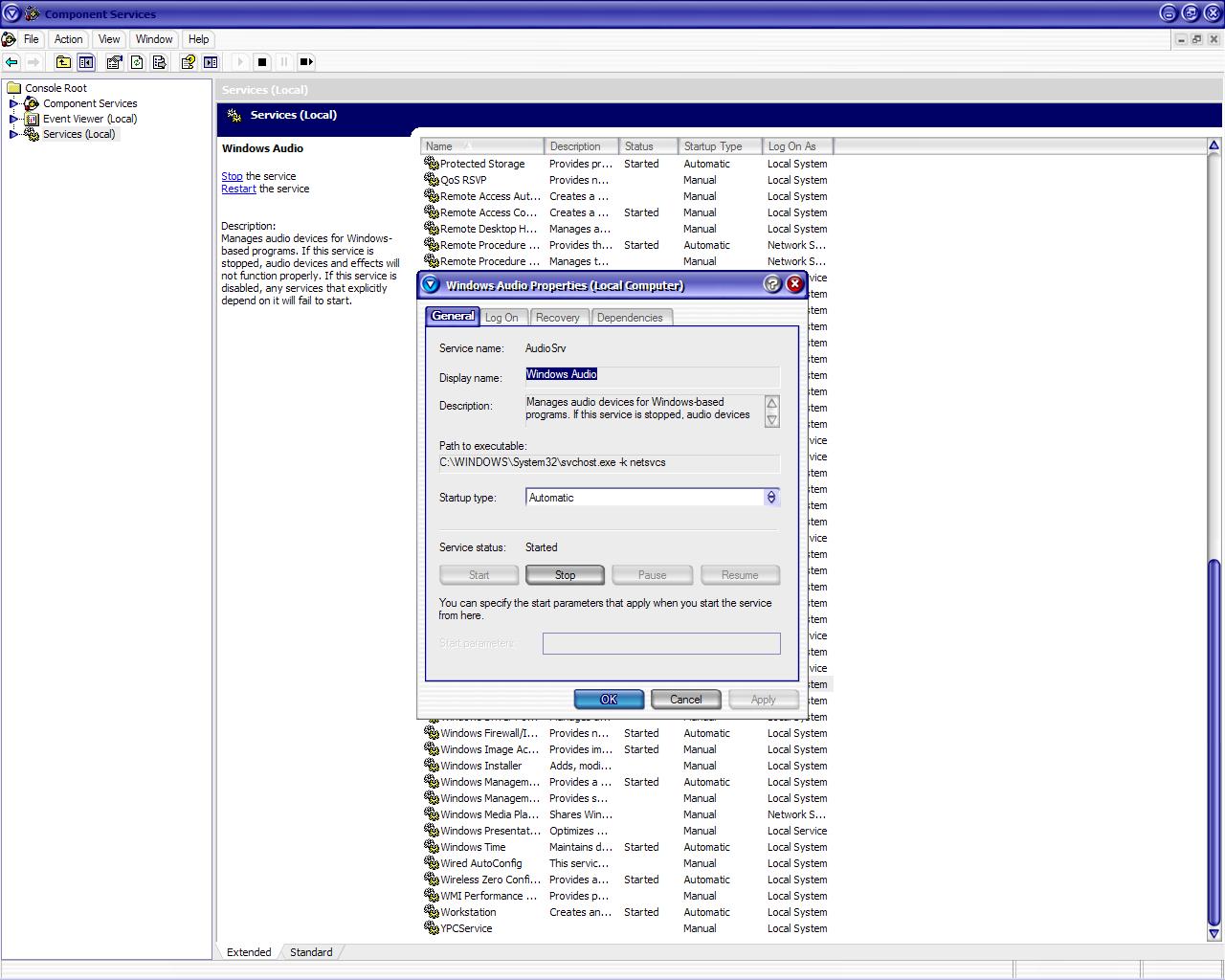This screenshot has width=1225, height=980.
Task: Click the Console Root folder icon
Action: [x=14, y=88]
